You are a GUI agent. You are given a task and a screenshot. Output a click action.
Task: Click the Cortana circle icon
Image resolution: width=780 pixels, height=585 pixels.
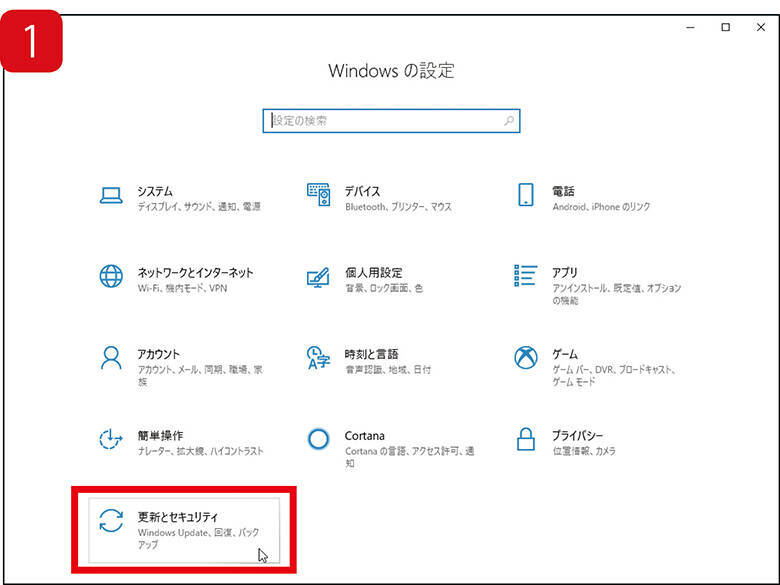pyautogui.click(x=318, y=440)
